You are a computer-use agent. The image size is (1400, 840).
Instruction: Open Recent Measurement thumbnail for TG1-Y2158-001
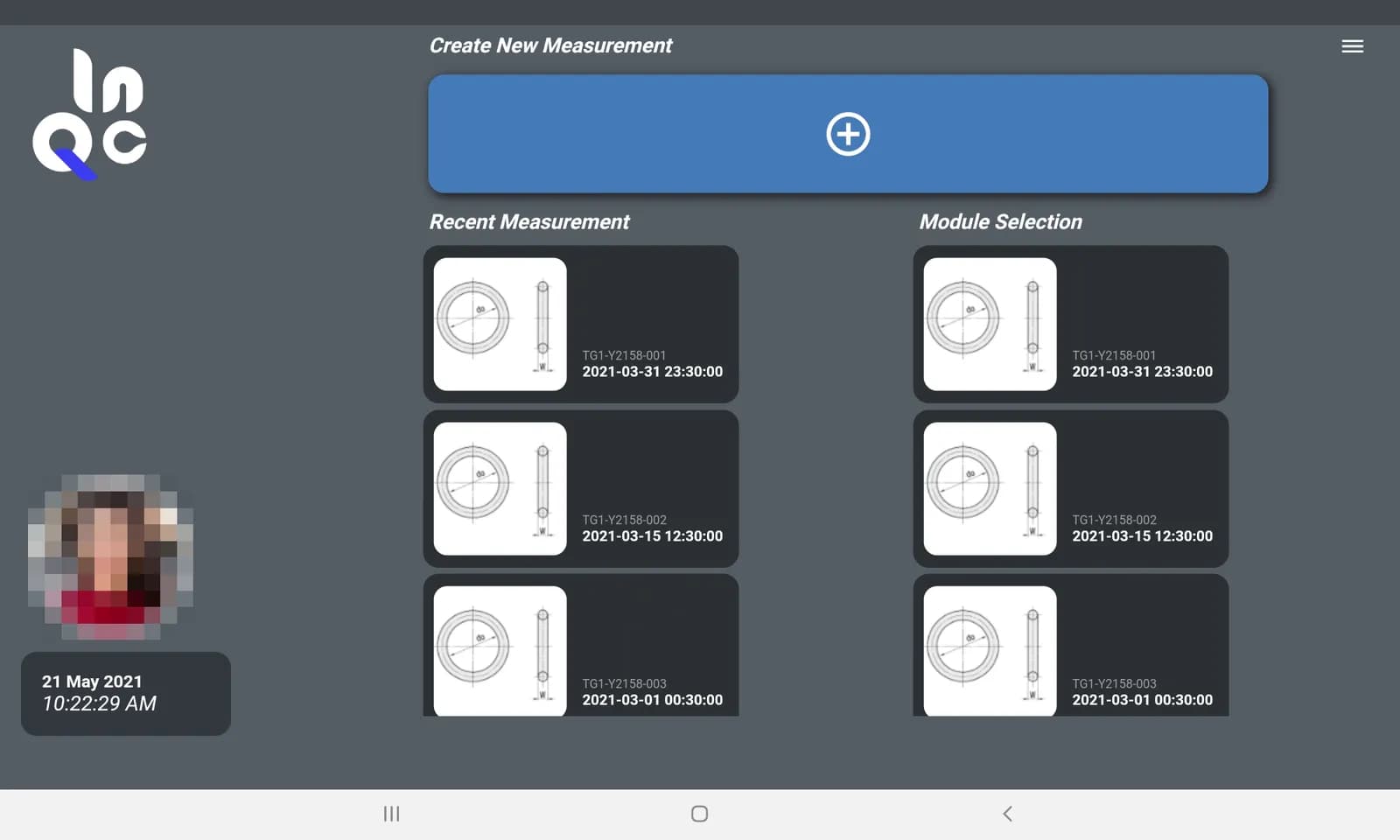pos(500,324)
